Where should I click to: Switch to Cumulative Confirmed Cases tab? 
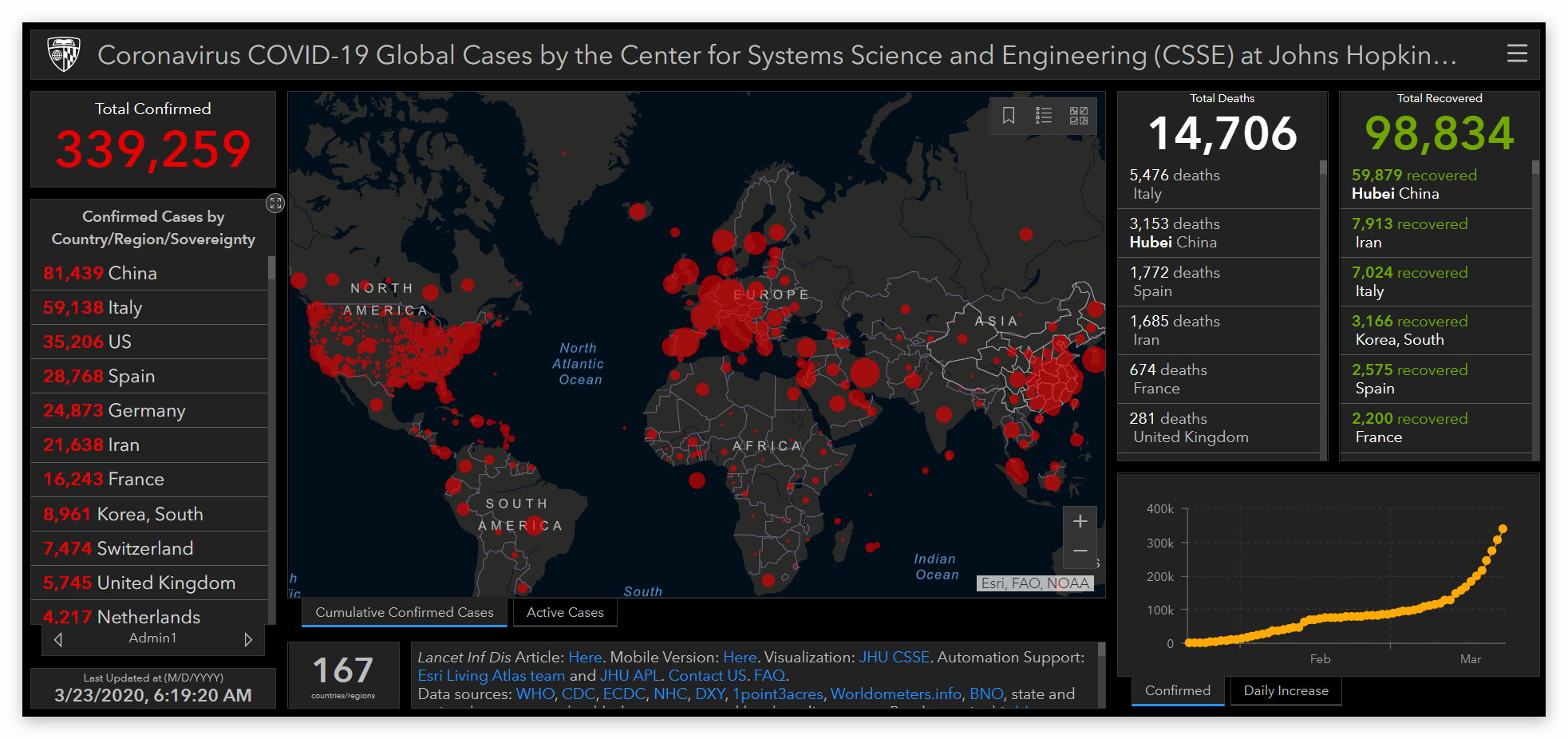(x=405, y=612)
